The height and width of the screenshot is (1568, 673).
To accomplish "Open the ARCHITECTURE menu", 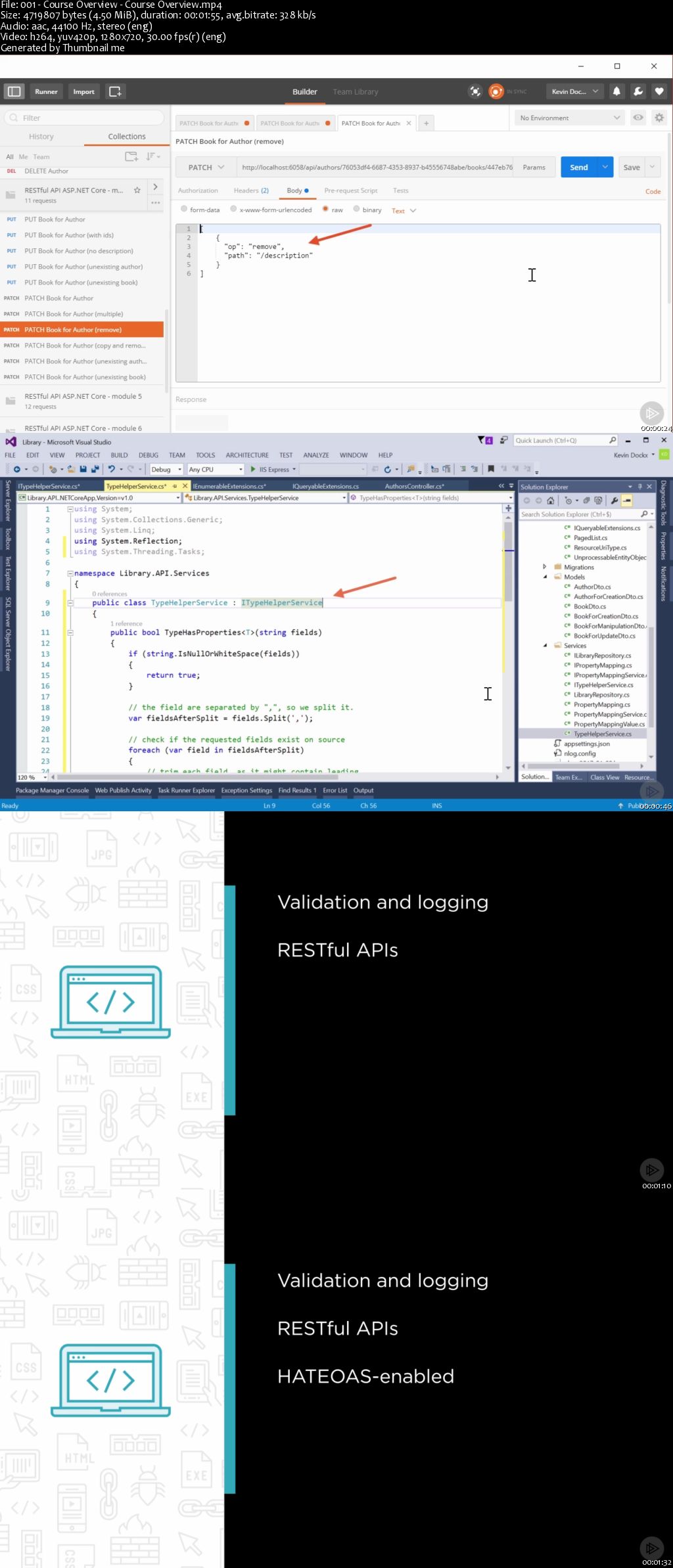I will point(247,455).
